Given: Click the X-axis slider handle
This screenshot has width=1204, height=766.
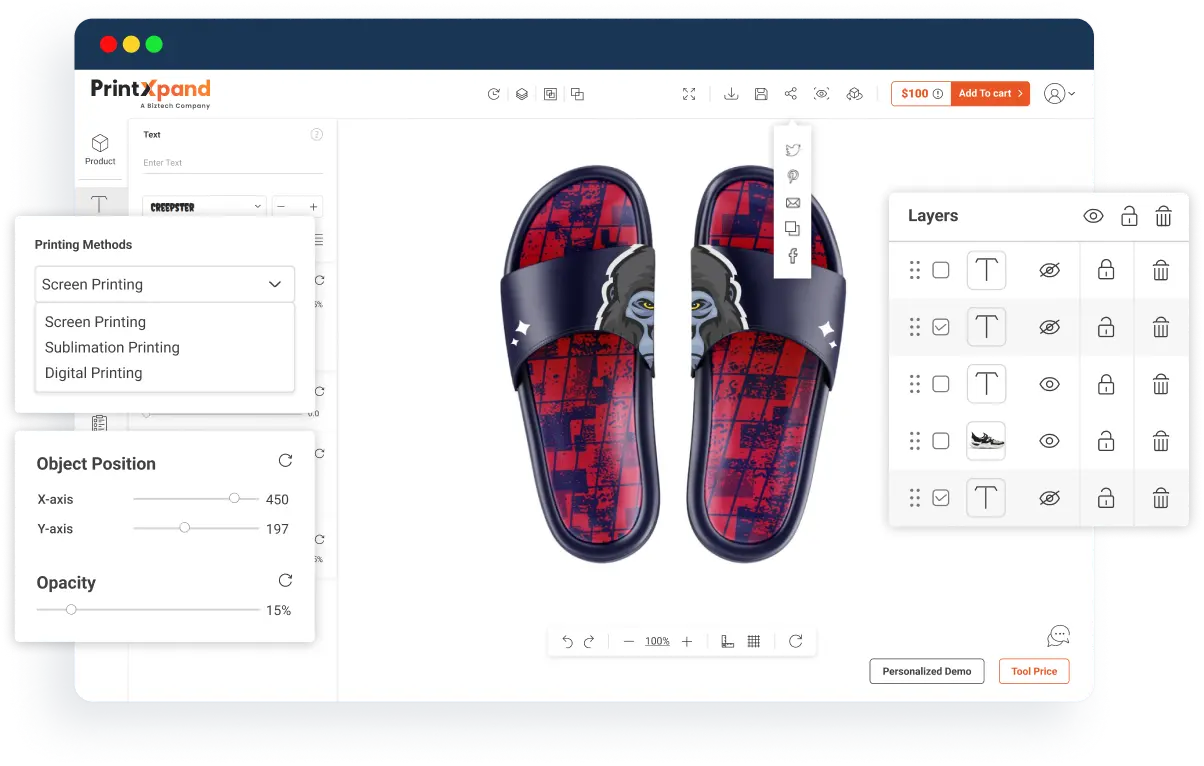Looking at the screenshot, I should pyautogui.click(x=234, y=498).
